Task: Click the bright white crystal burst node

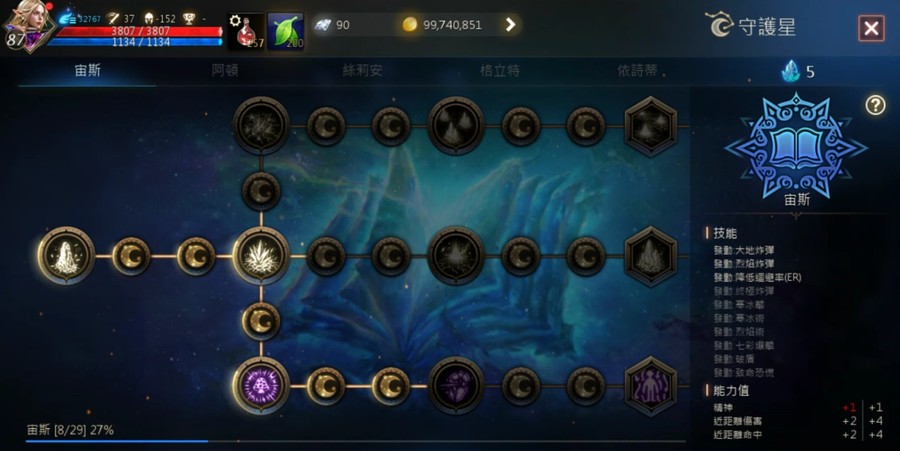Action: (261, 256)
